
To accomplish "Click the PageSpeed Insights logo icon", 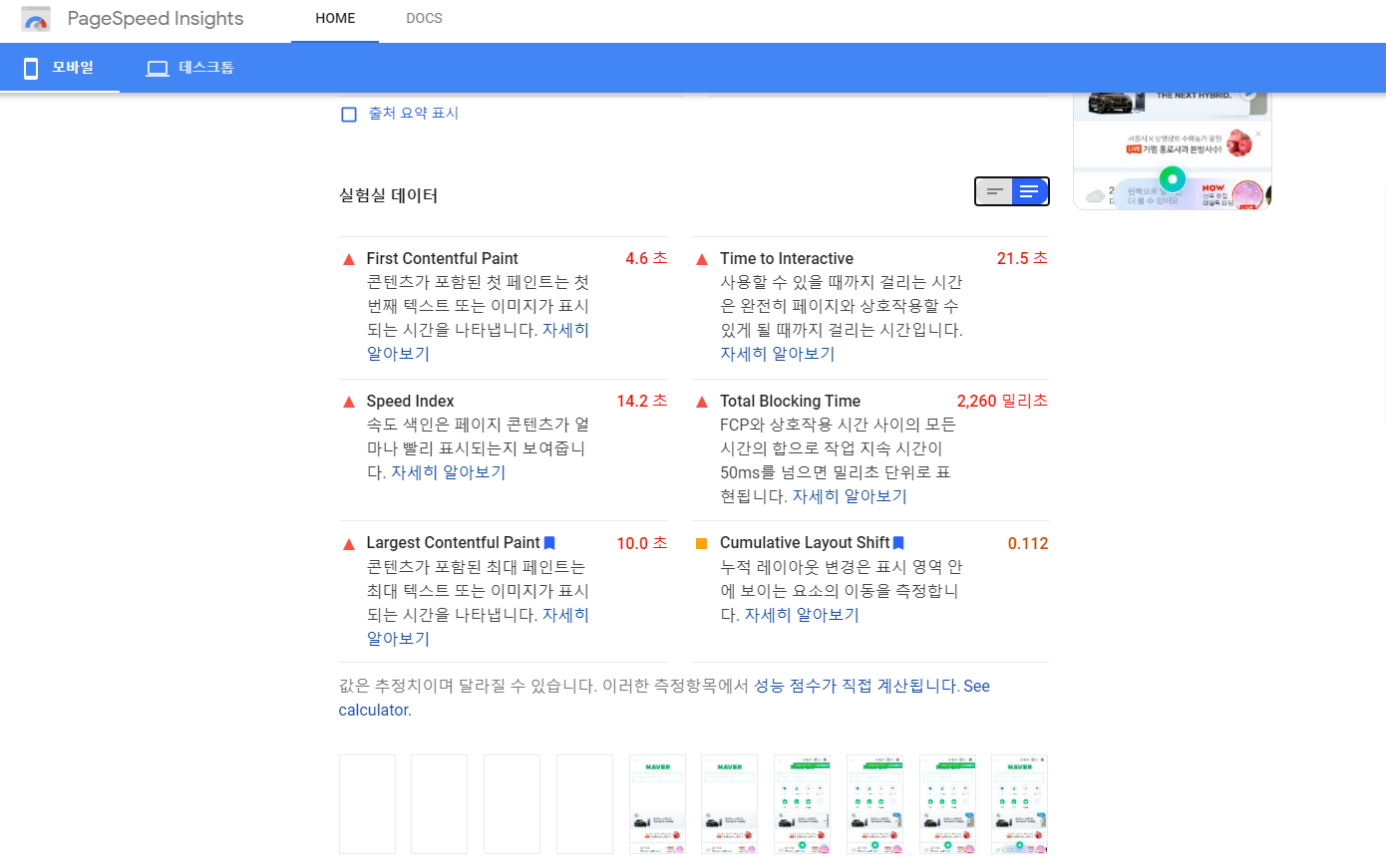I will point(36,18).
